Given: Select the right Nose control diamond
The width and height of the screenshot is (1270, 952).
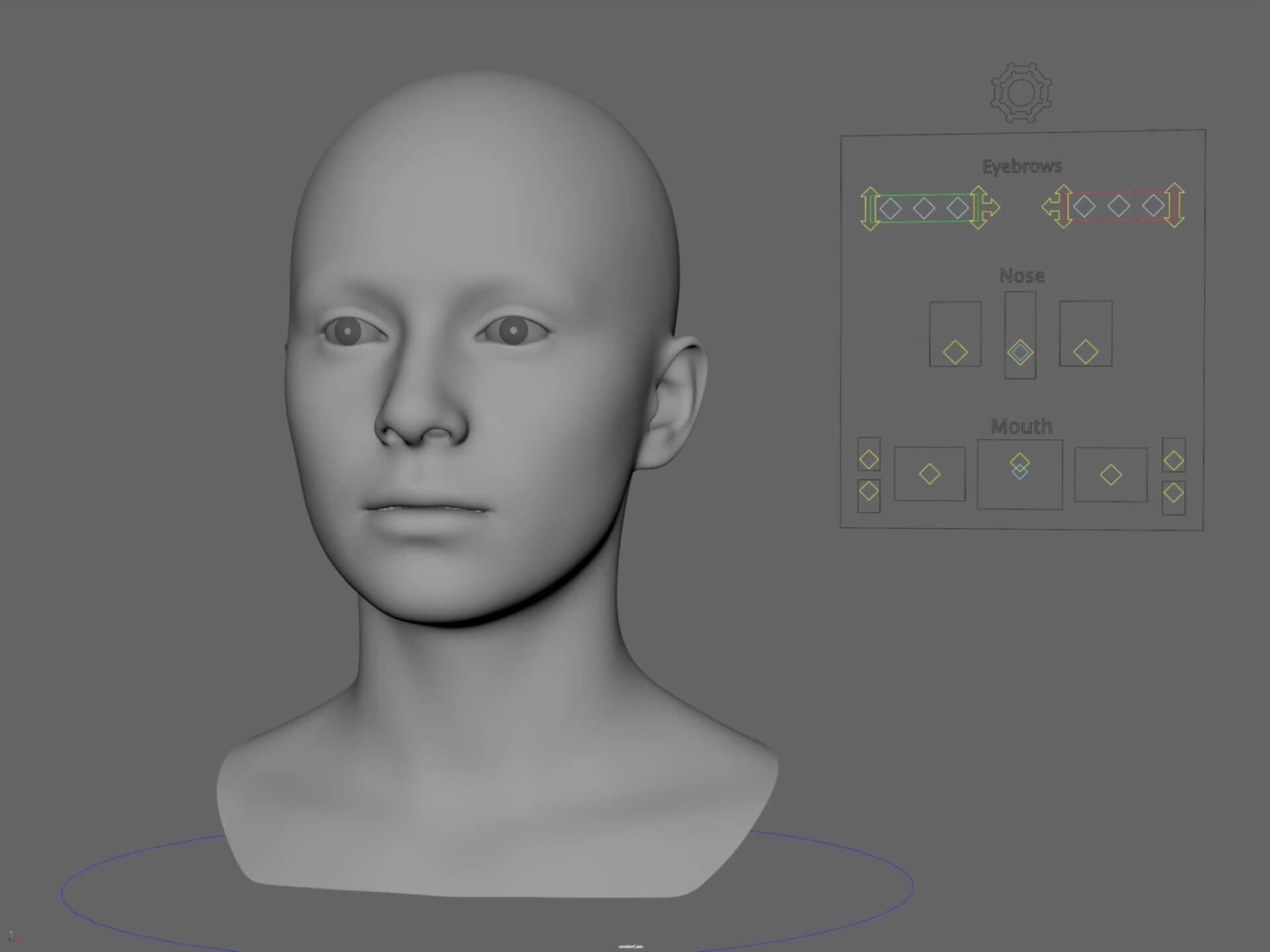Looking at the screenshot, I should [x=1086, y=352].
